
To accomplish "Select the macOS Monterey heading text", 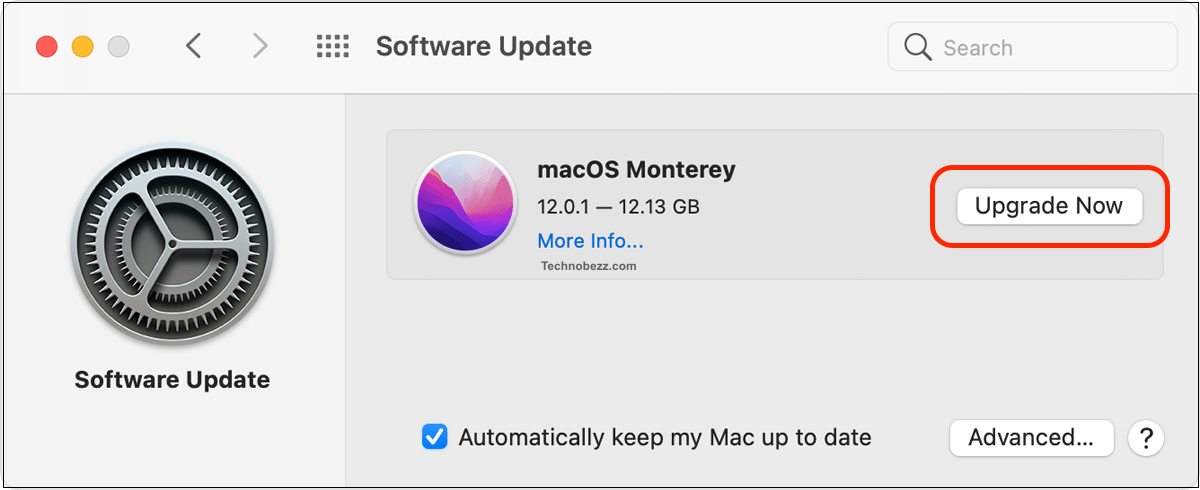I will click(x=636, y=170).
